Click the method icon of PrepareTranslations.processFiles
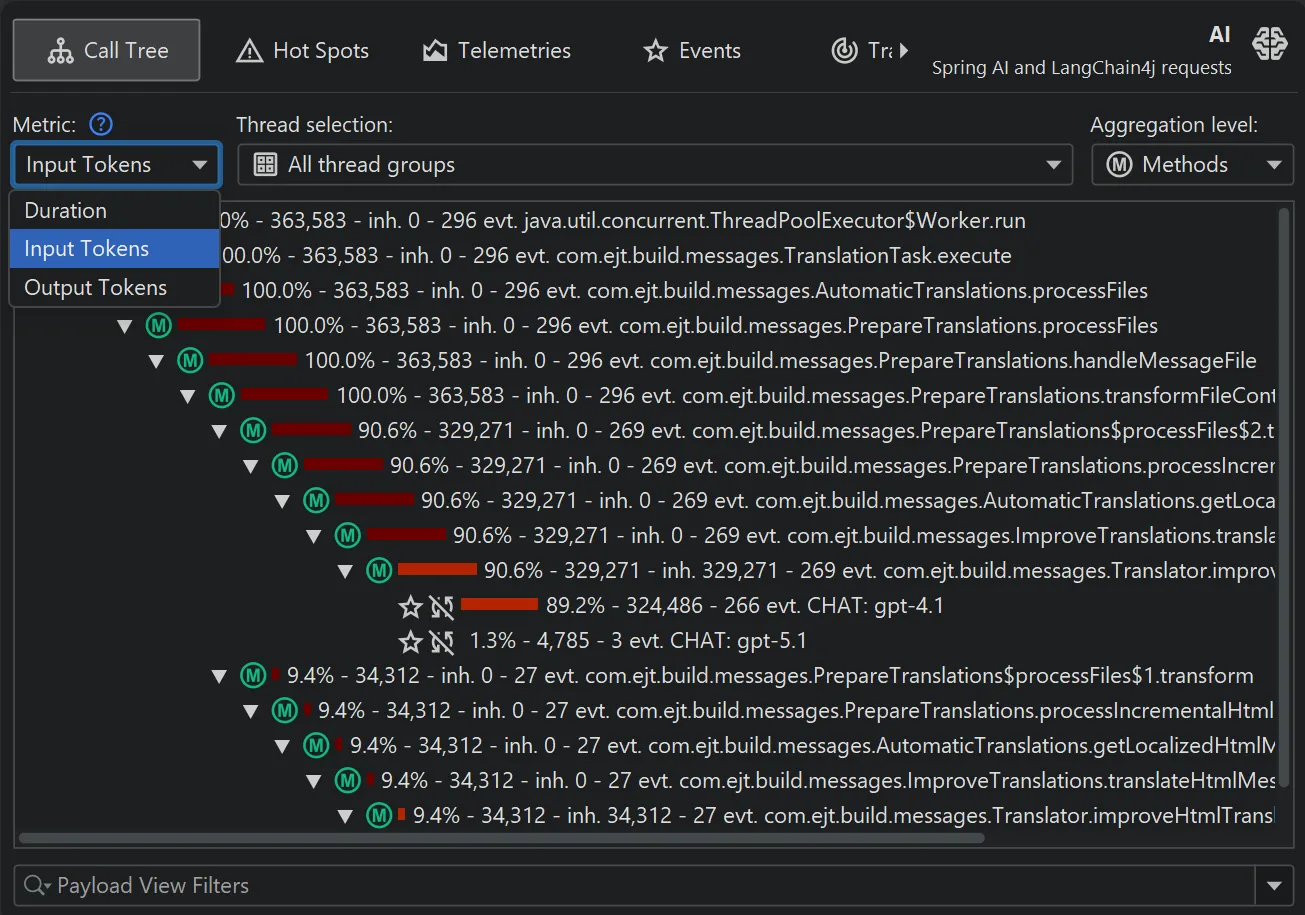Screen dimensions: 1305x915 [159, 325]
